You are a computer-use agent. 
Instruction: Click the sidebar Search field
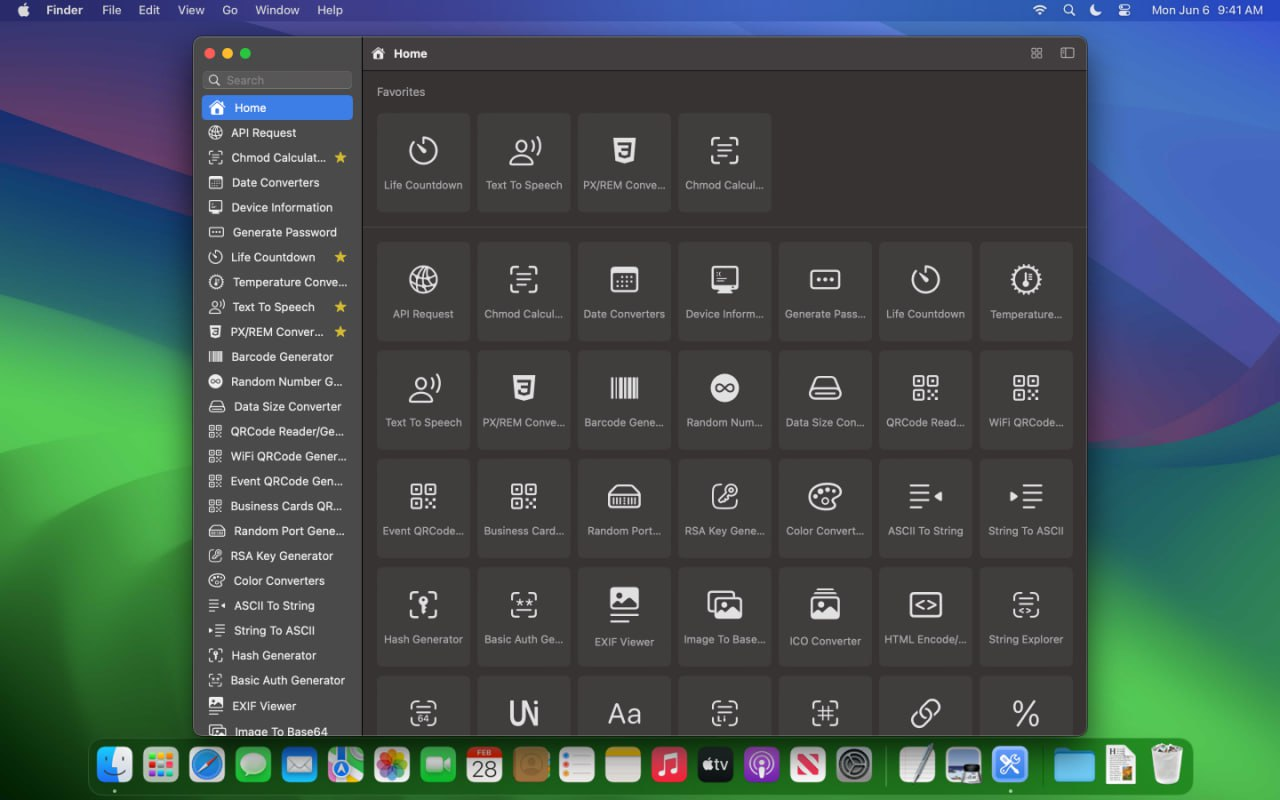tap(278, 80)
